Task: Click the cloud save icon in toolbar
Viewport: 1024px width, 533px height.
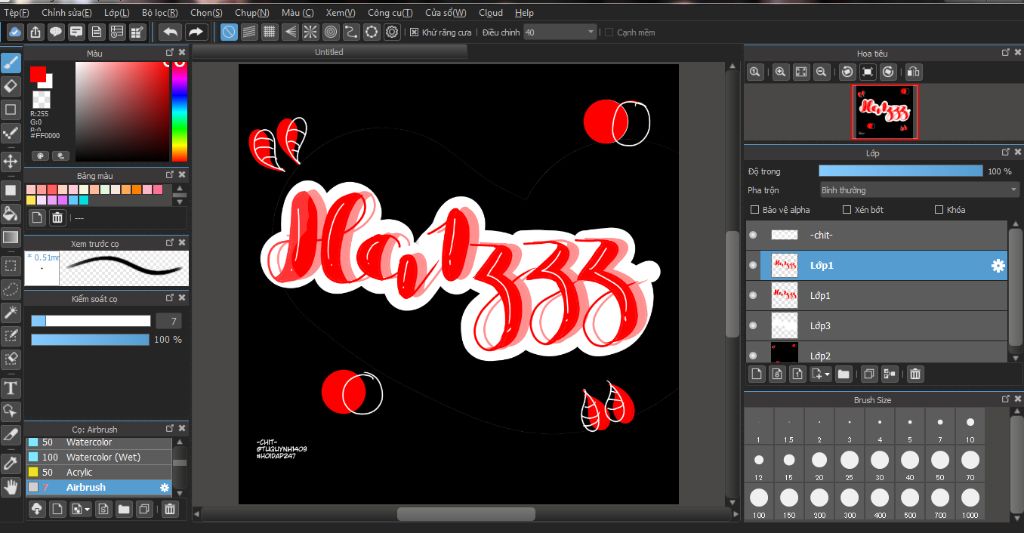Action: pos(15,32)
